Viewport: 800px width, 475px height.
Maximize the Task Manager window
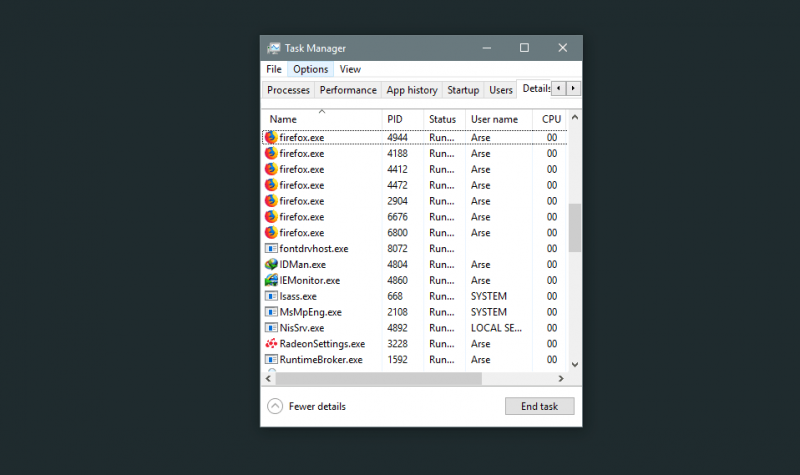(524, 48)
